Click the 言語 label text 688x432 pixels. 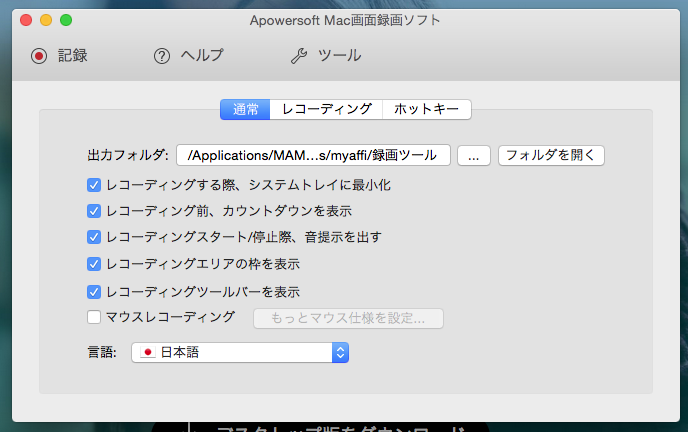[x=102, y=352]
